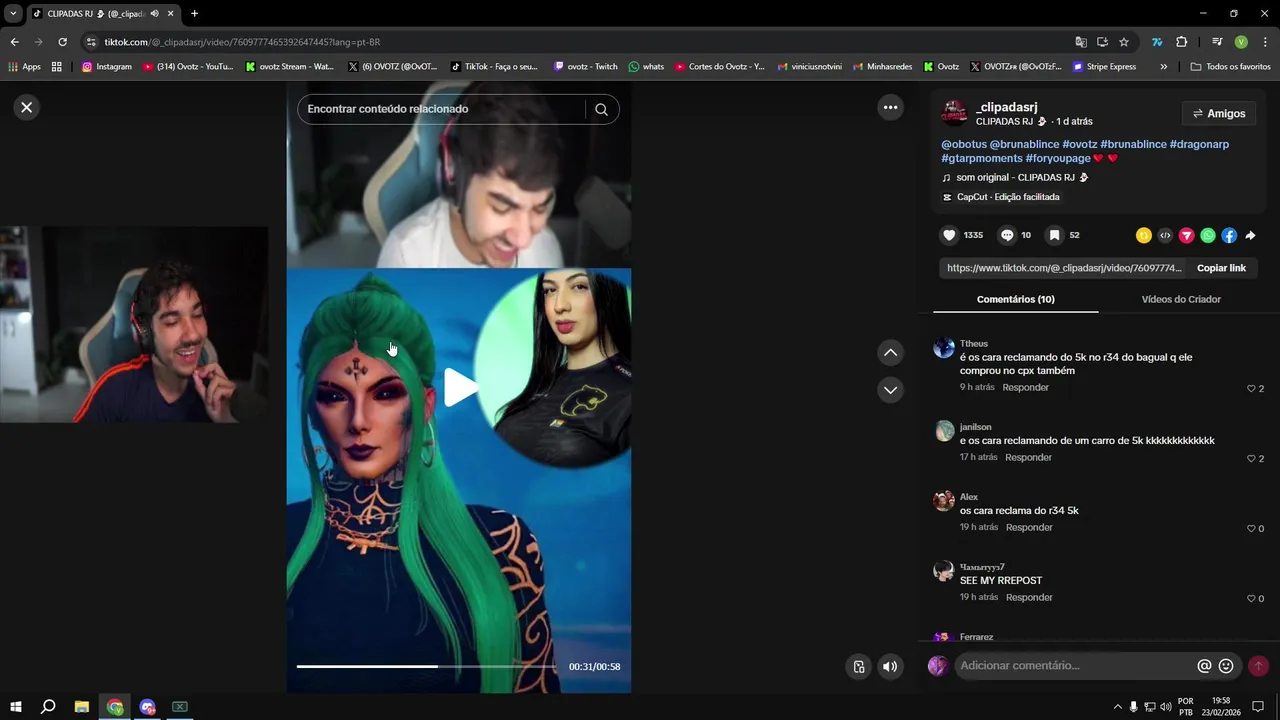The image size is (1280, 720).
Task: Repost with yellow repost icon
Action: tap(1144, 236)
